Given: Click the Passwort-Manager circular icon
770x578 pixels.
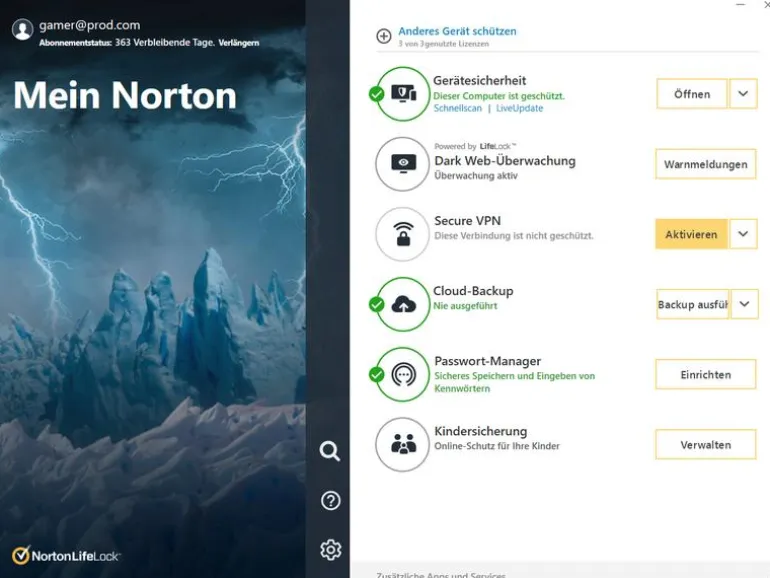Looking at the screenshot, I should click(x=403, y=375).
